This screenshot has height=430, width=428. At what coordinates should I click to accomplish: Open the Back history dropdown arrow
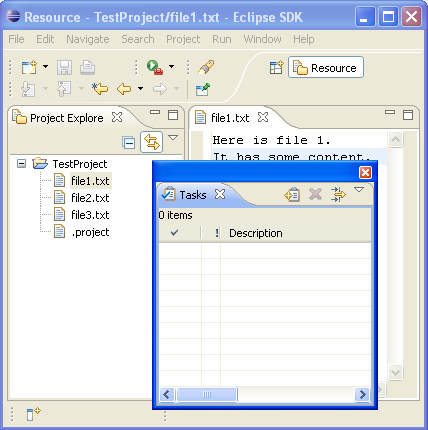(140, 88)
